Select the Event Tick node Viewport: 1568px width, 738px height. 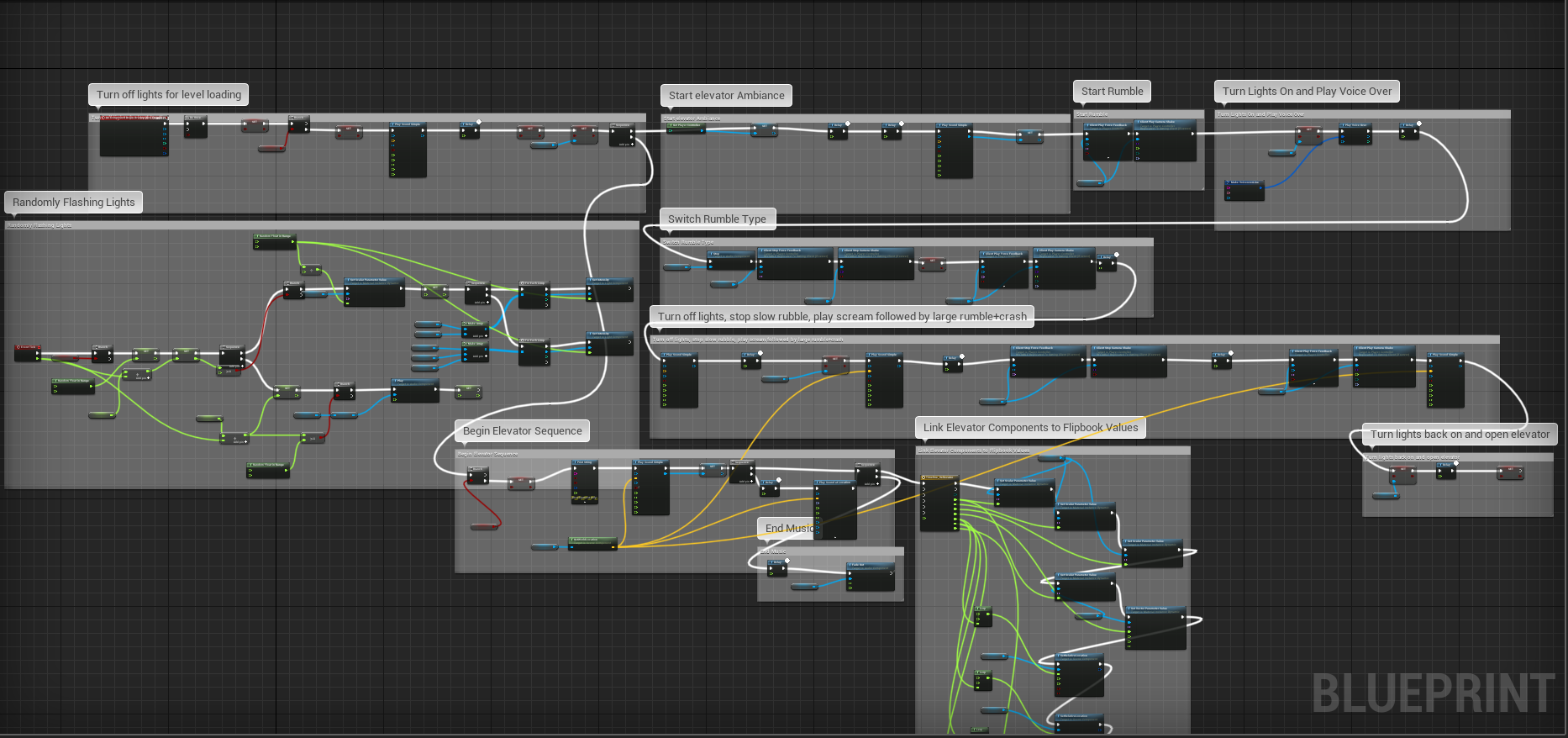[x=27, y=352]
